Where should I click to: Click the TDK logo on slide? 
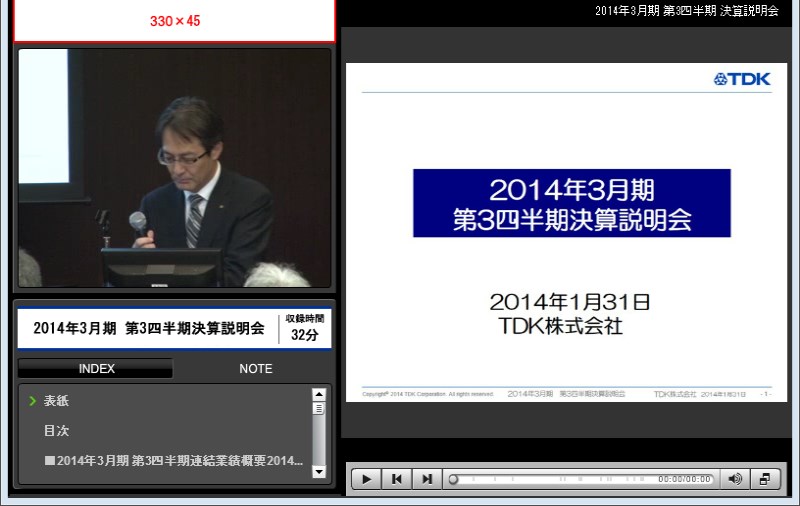[742, 79]
